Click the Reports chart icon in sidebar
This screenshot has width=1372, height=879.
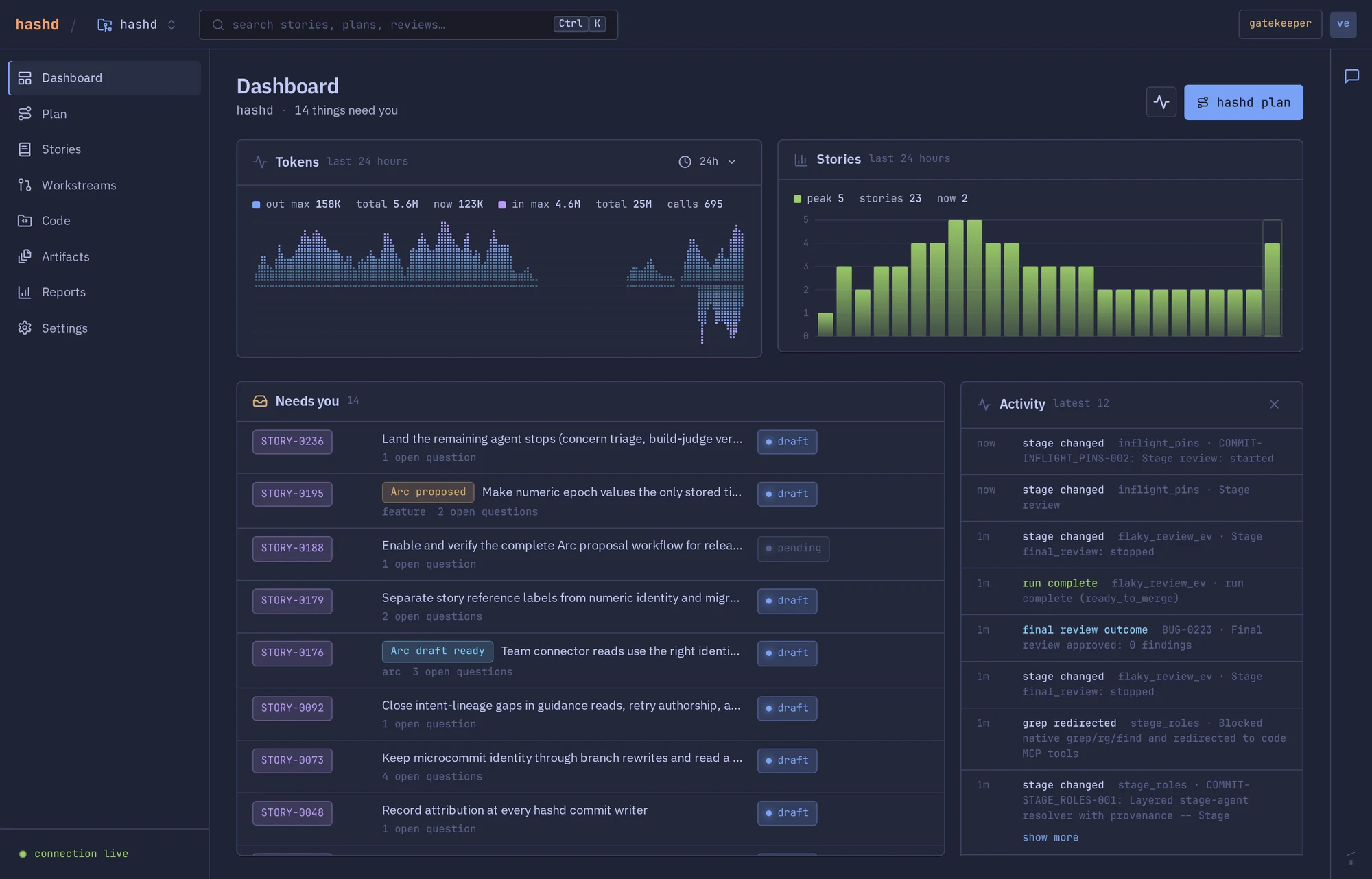click(x=25, y=292)
